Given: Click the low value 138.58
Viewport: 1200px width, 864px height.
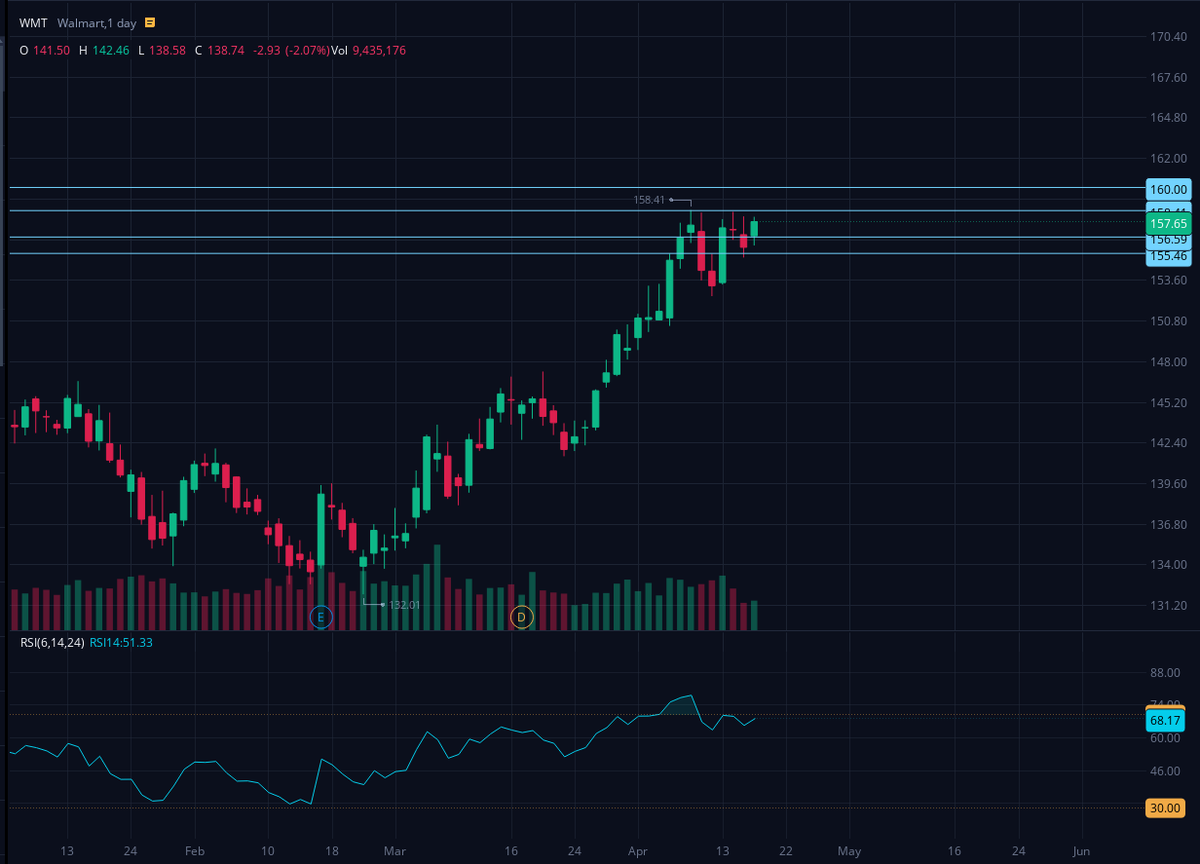Looking at the screenshot, I should click(168, 50).
